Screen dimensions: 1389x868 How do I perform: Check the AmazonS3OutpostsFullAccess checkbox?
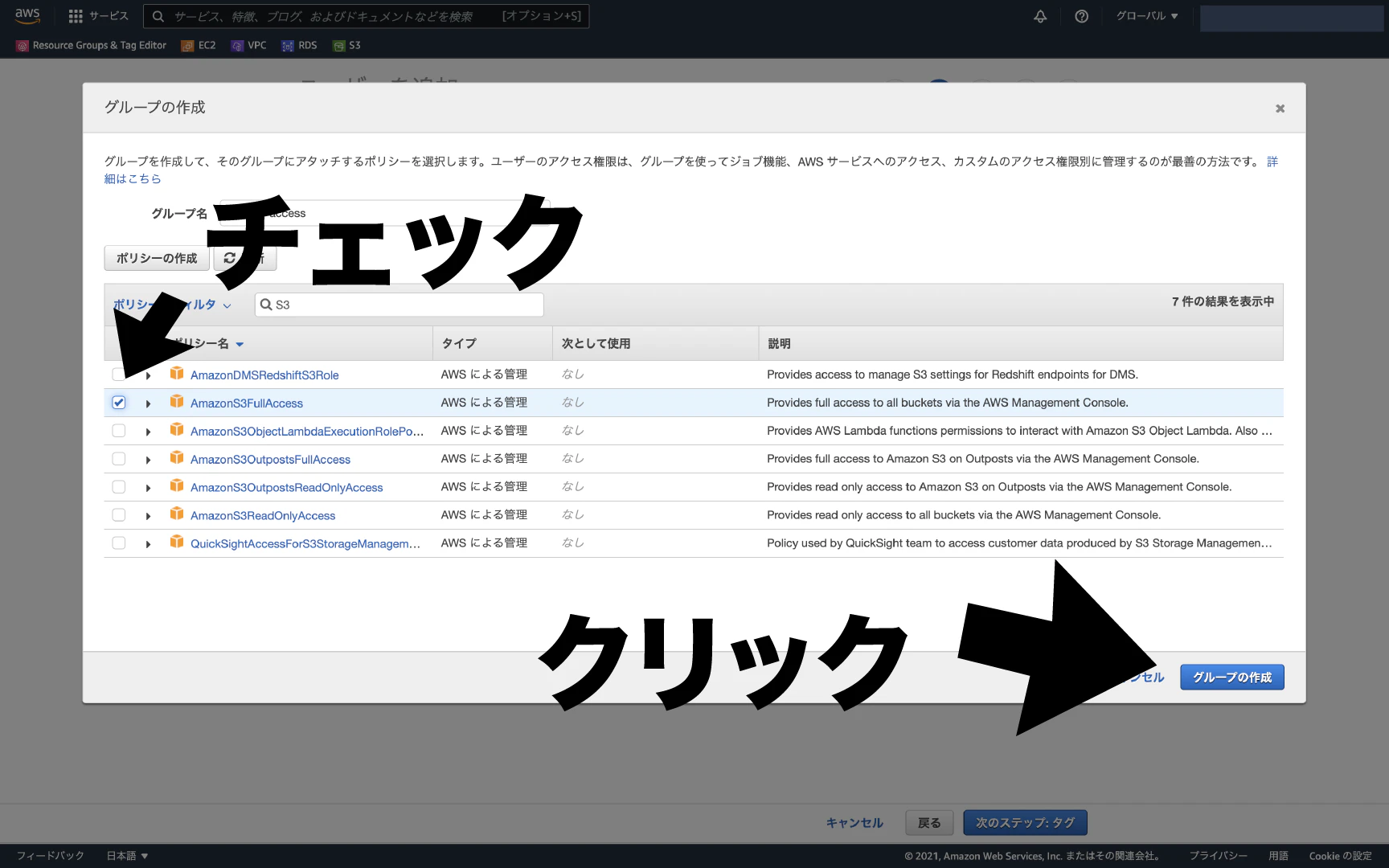119,459
